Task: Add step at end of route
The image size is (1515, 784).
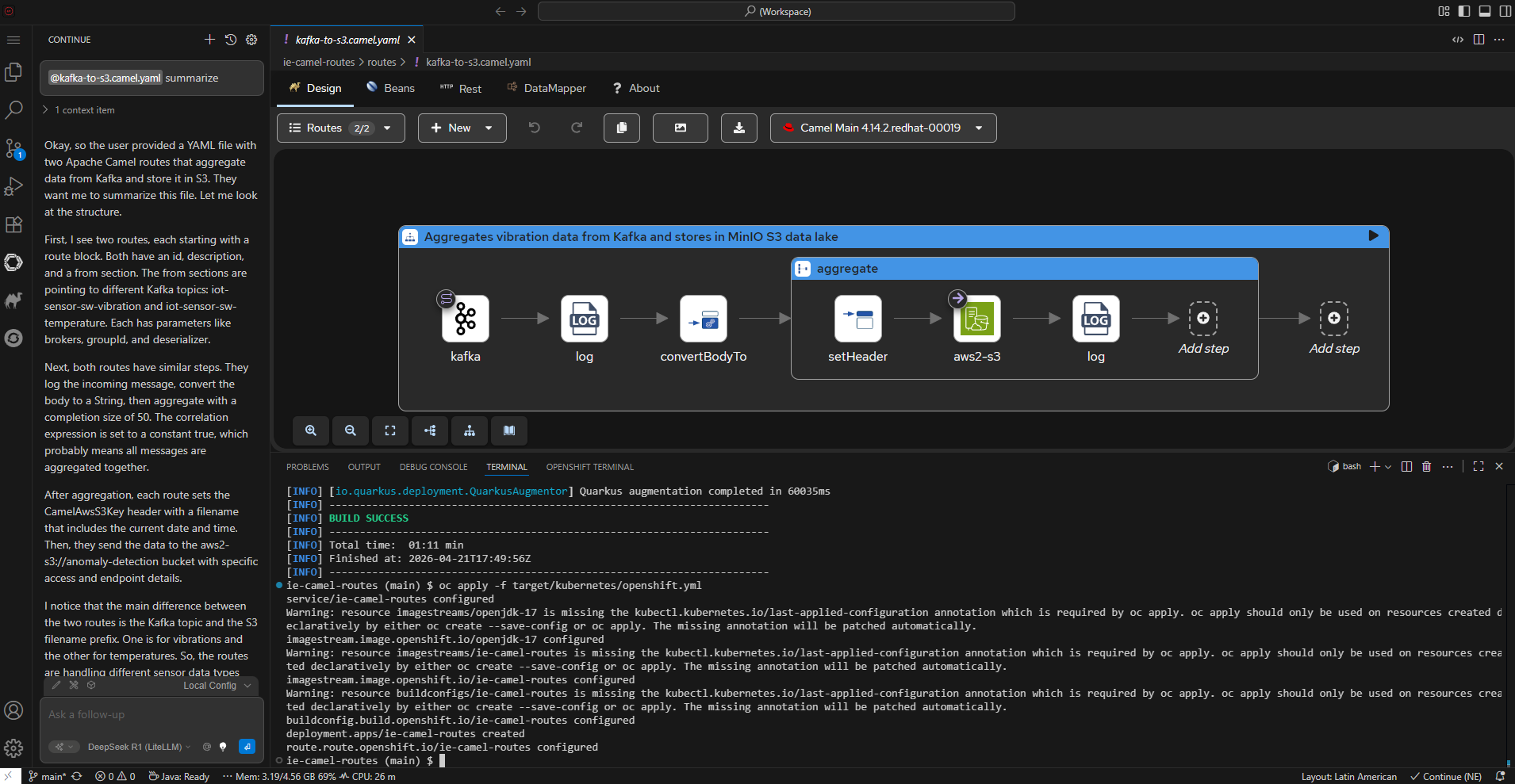Action: click(x=1334, y=318)
